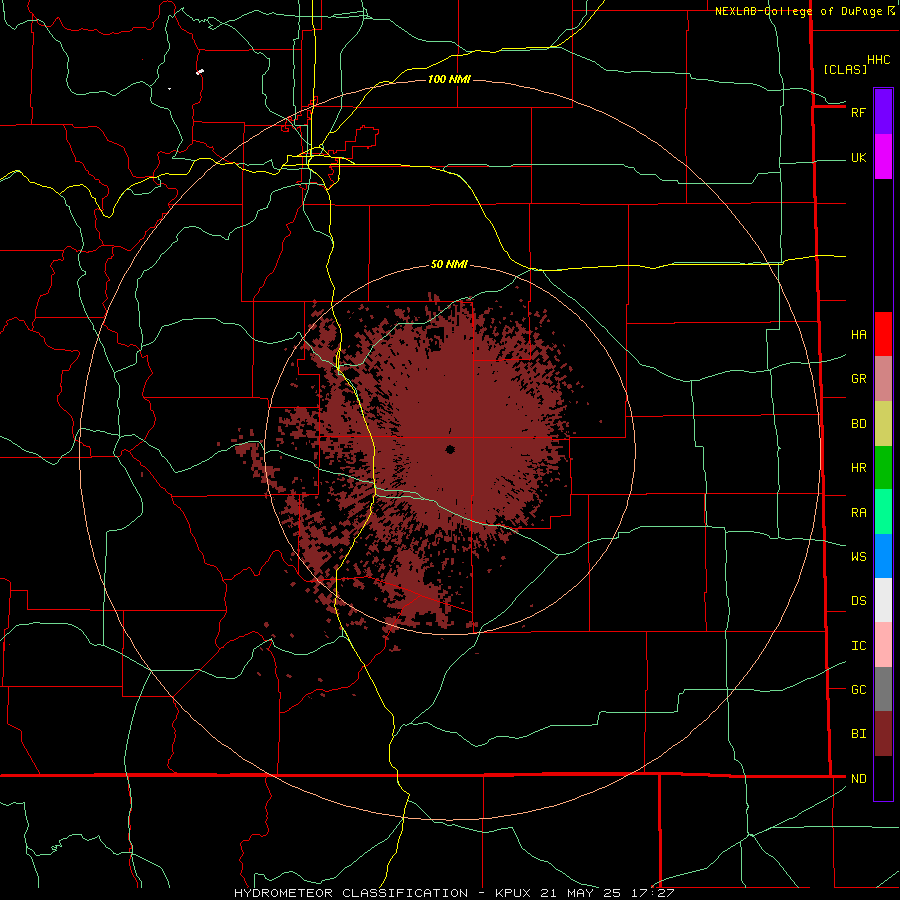Click the HHC product code text
Viewport: 900px width, 900px height.
[x=878, y=60]
